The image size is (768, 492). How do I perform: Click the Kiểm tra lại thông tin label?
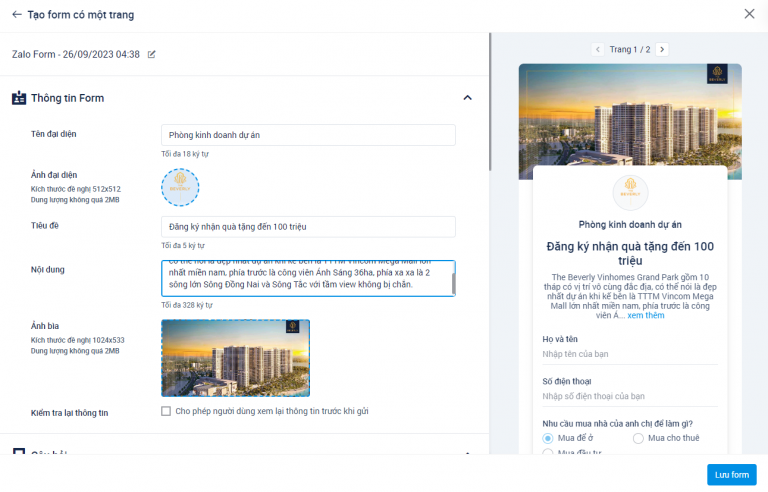pos(70,413)
